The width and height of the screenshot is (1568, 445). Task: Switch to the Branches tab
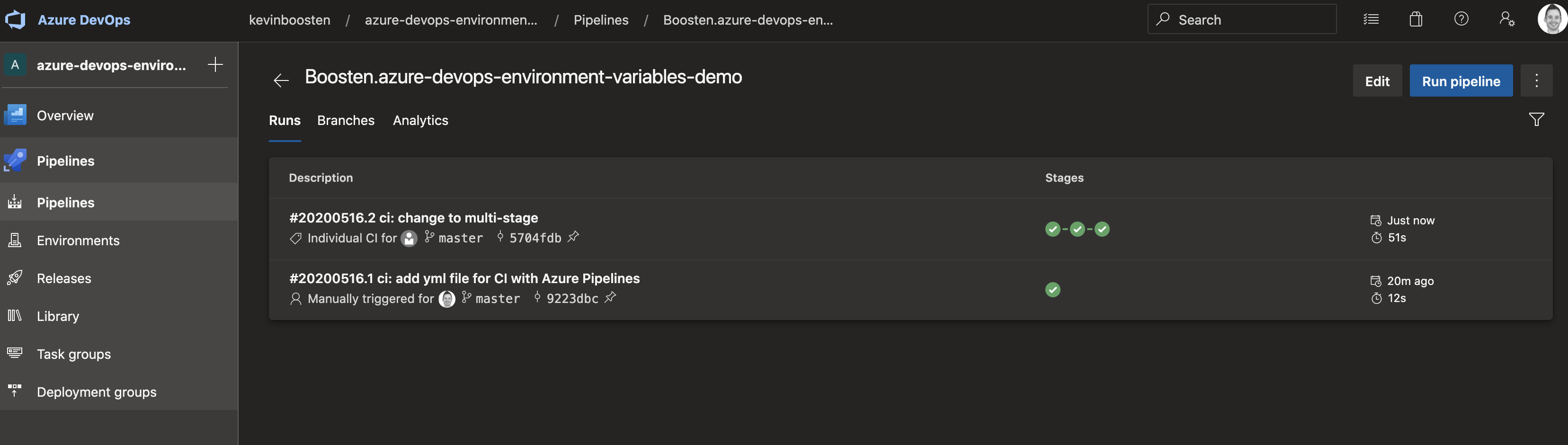click(346, 121)
